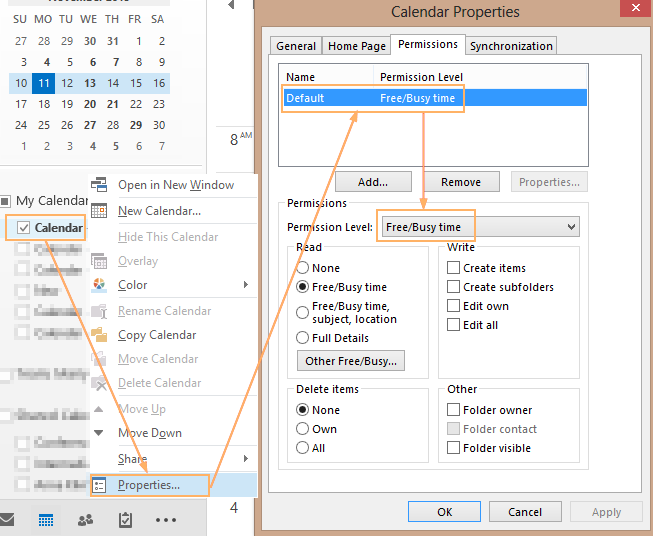Screen dimensions: 653x536
Task: Select November 29 in mini calendar
Action: [136, 125]
